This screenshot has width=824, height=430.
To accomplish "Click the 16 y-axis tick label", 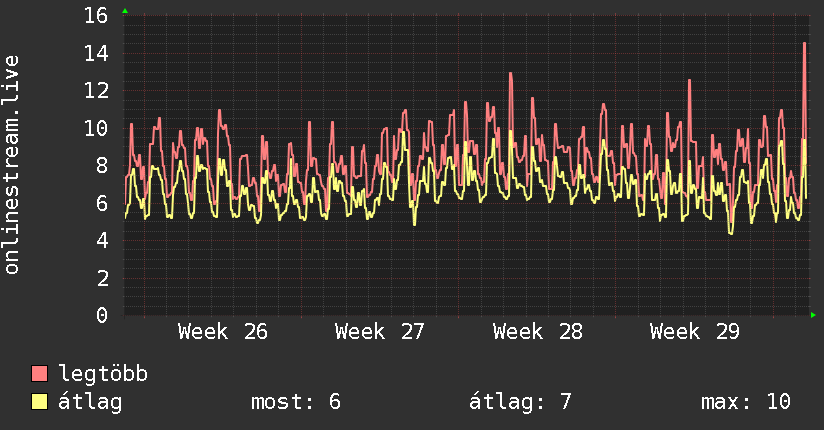I will pos(96,15).
